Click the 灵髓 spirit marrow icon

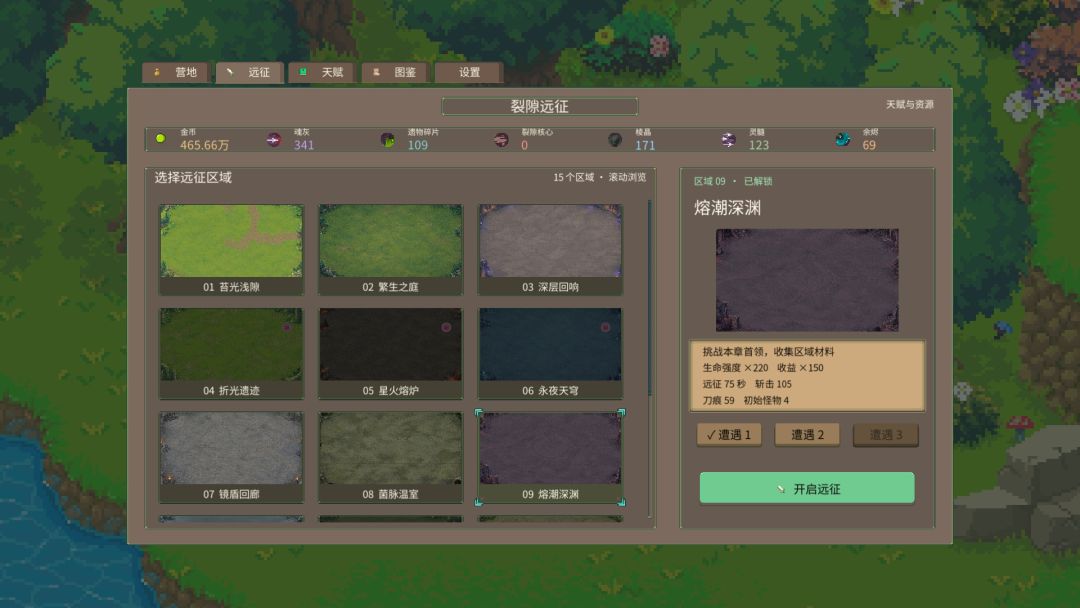pyautogui.click(x=729, y=140)
